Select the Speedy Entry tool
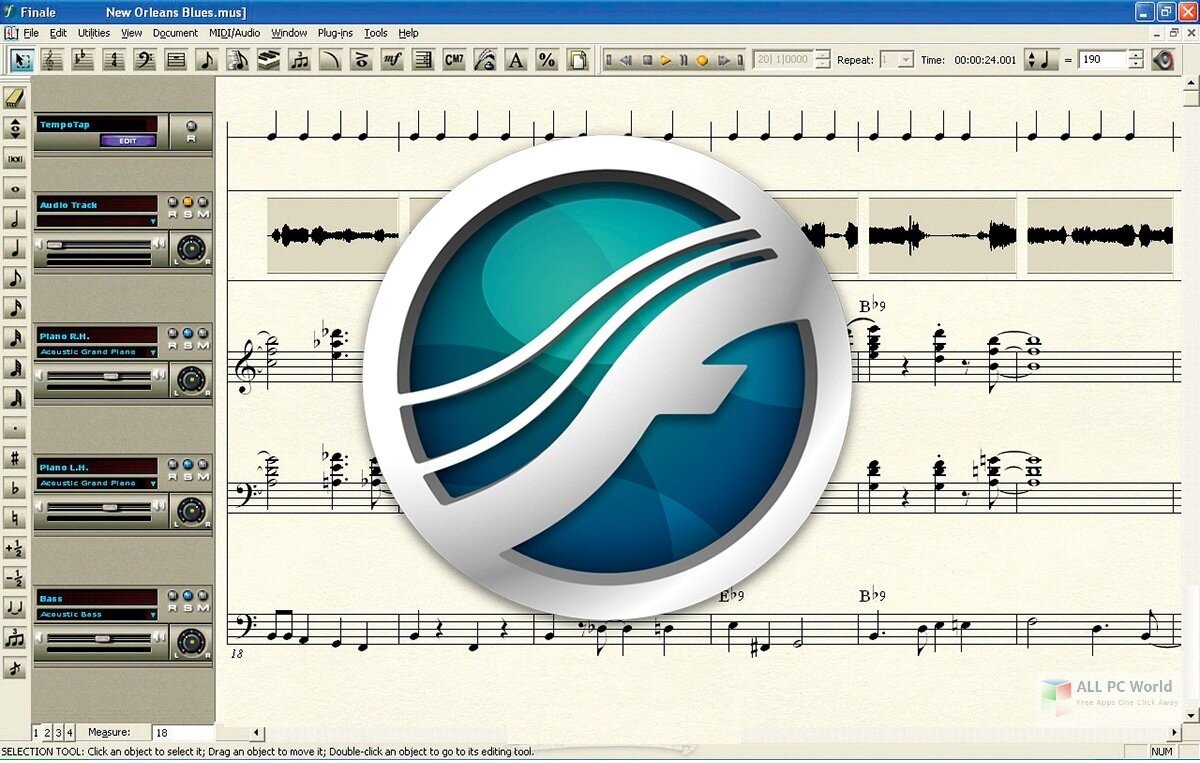This screenshot has height=763, width=1200. coord(238,60)
